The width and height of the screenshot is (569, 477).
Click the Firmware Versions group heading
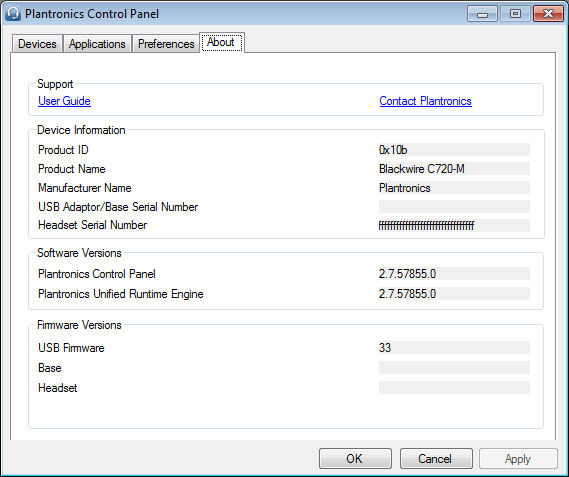coord(79,325)
